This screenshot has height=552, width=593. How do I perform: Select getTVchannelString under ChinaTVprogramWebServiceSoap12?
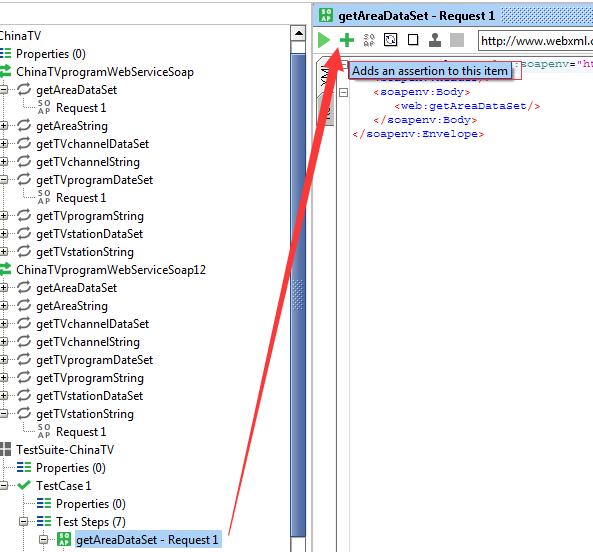coord(88,342)
